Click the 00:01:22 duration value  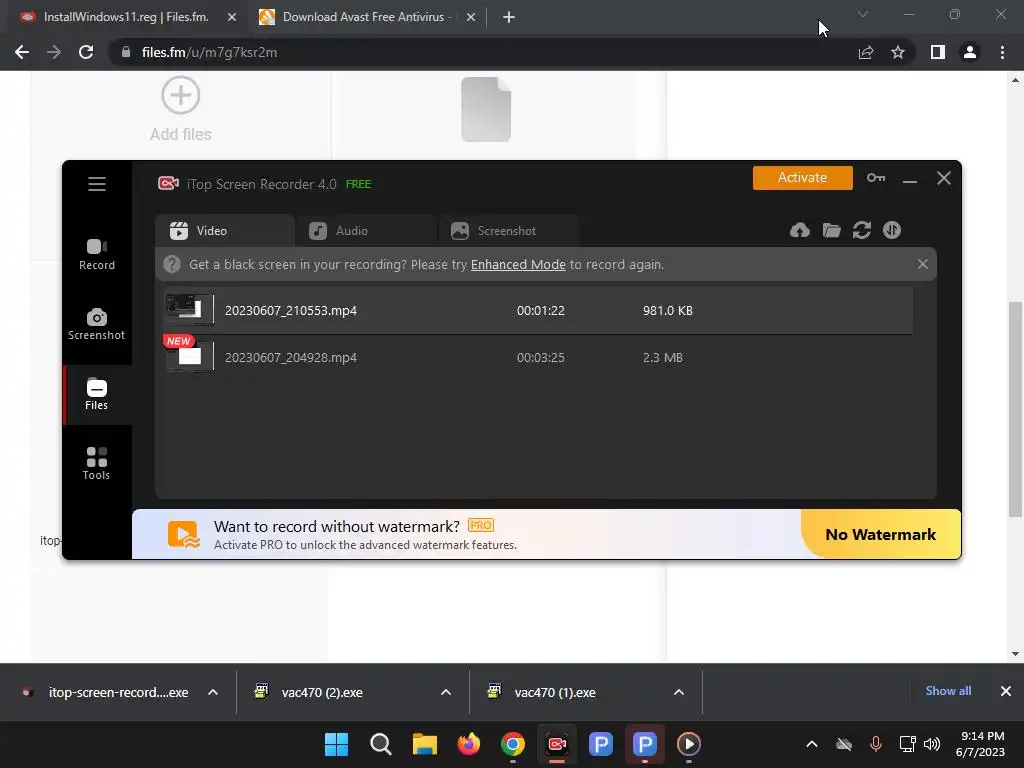pos(541,311)
